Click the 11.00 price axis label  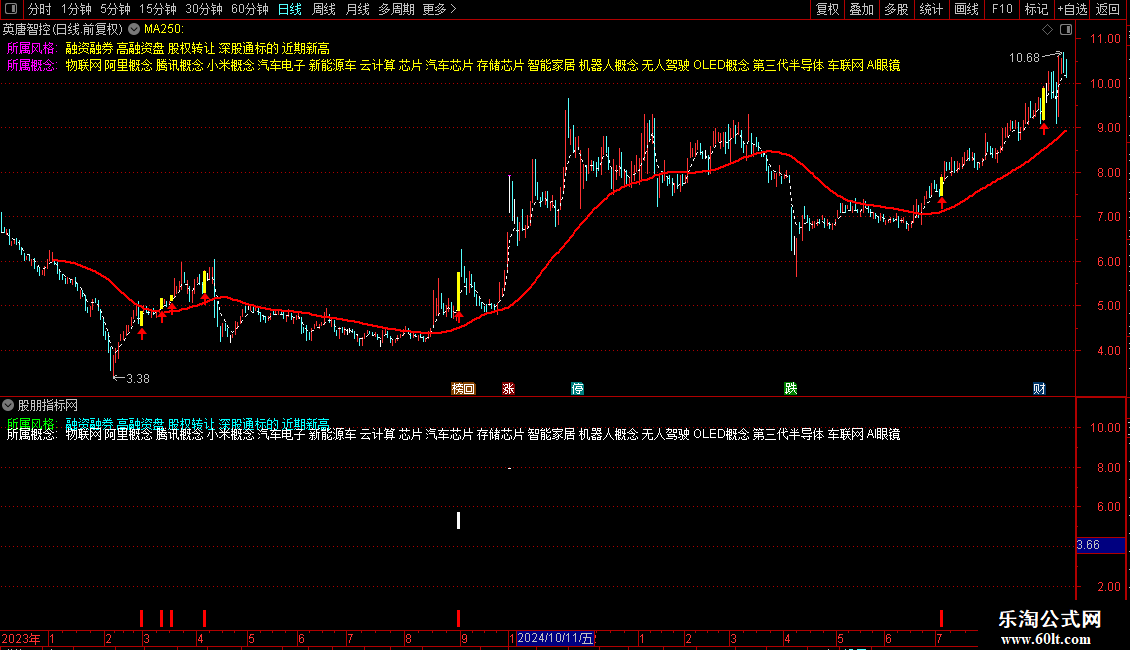tap(1105, 39)
